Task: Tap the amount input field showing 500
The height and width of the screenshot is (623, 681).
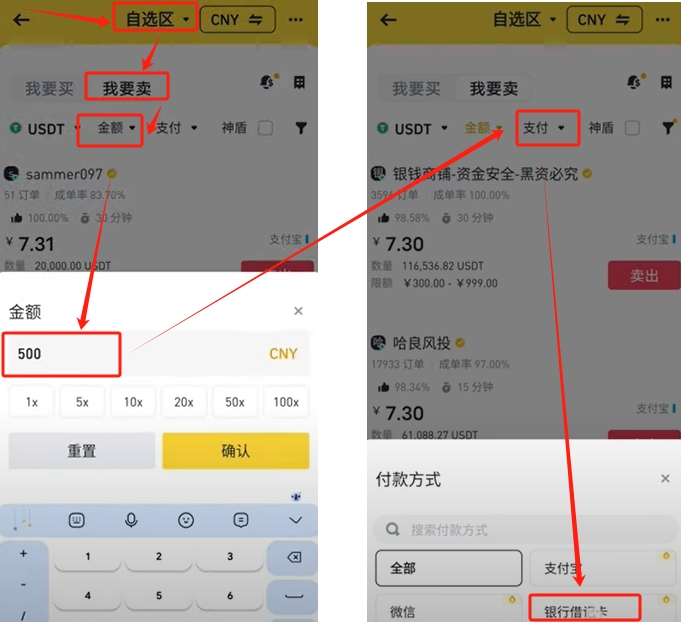Action: pyautogui.click(x=157, y=354)
